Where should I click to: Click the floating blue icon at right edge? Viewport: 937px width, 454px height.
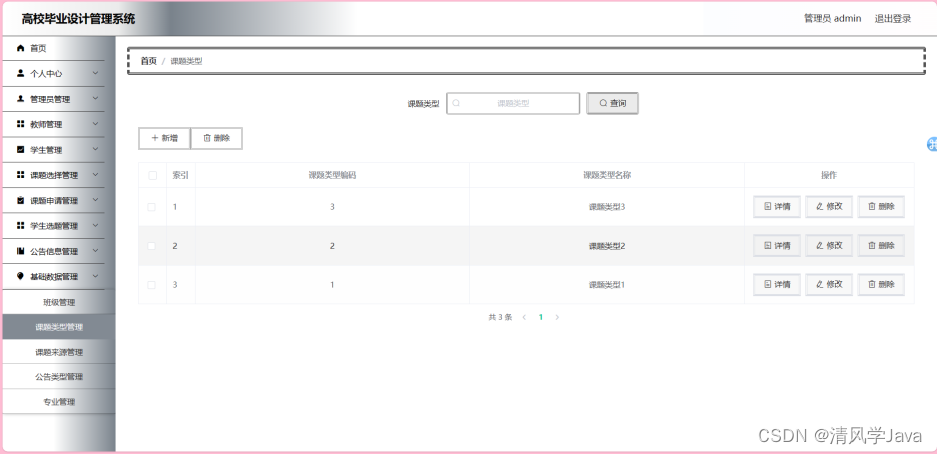pos(932,144)
